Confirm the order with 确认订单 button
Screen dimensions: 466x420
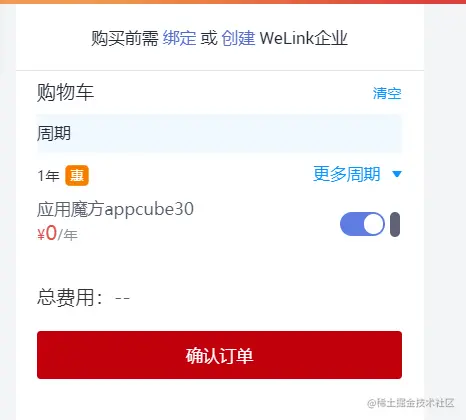tap(219, 355)
